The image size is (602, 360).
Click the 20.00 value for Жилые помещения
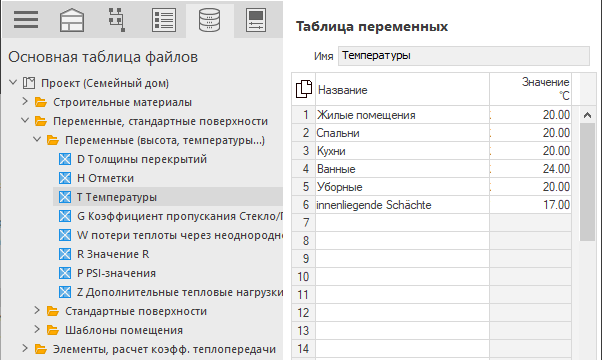pos(531,115)
